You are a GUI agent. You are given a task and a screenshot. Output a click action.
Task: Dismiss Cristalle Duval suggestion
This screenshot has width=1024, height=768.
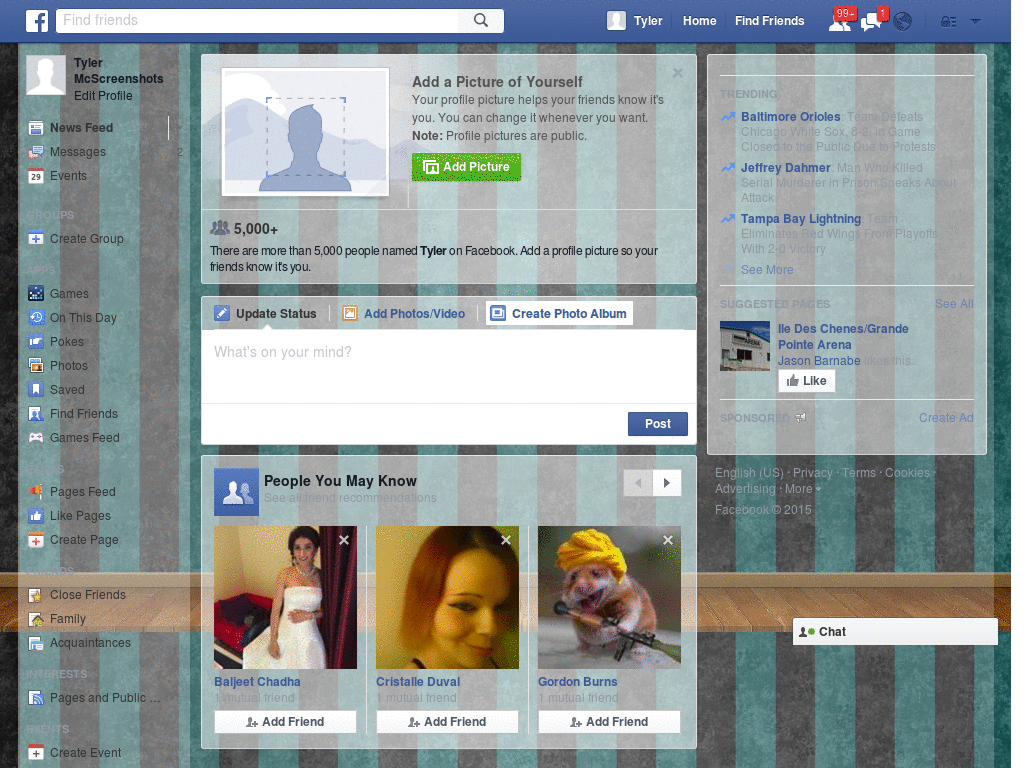coord(506,540)
